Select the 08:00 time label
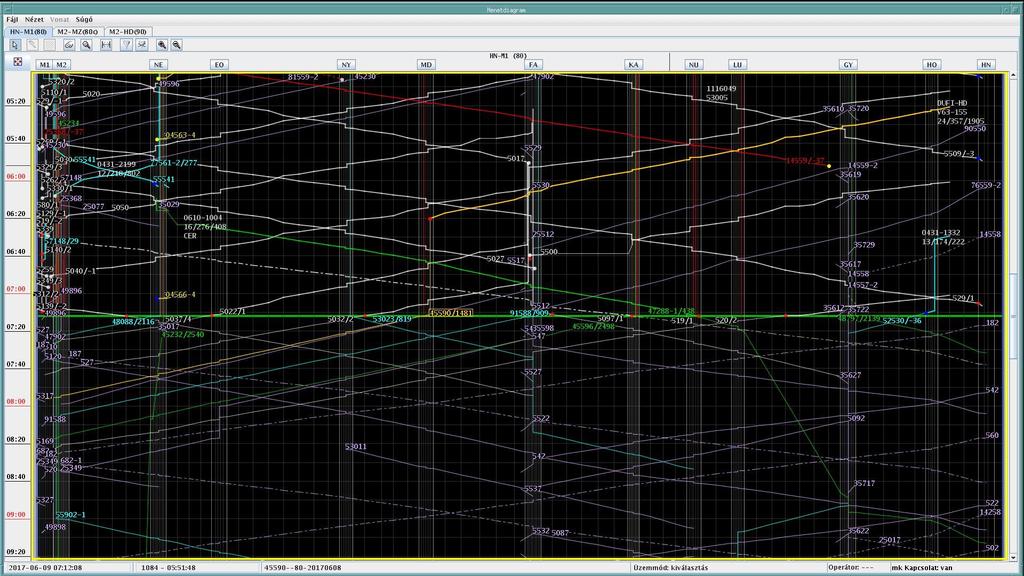This screenshot has height=576, width=1024. coord(16,402)
